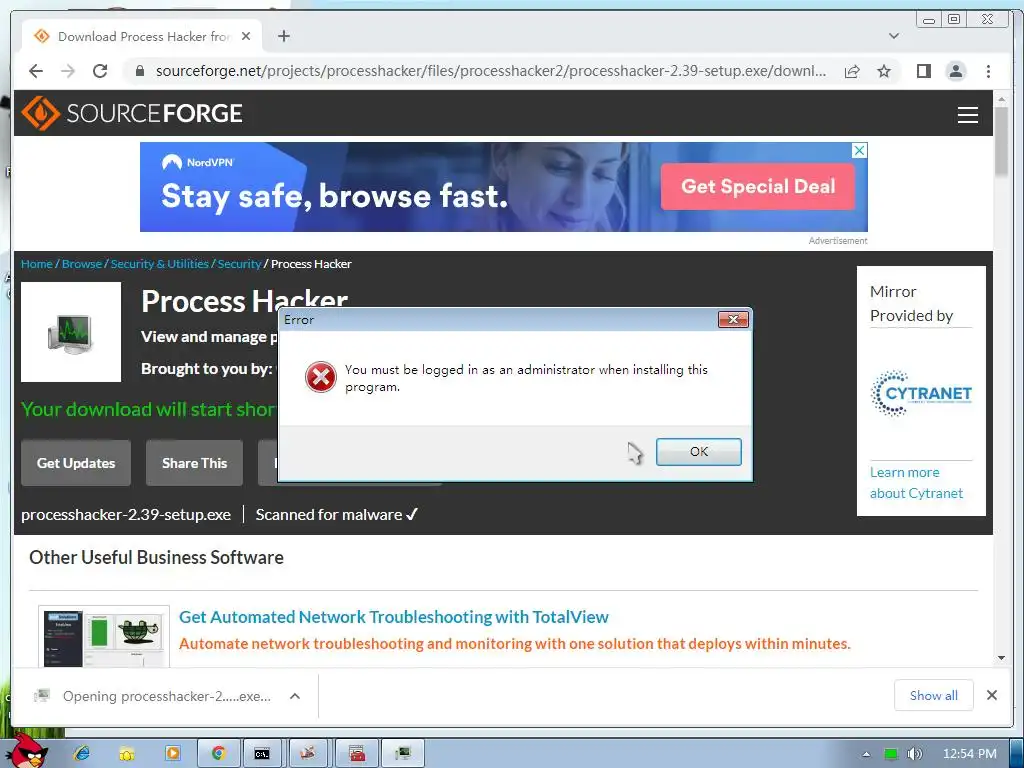Click the Process Hacker project icon
Image resolution: width=1024 pixels, height=768 pixels.
coord(71,332)
